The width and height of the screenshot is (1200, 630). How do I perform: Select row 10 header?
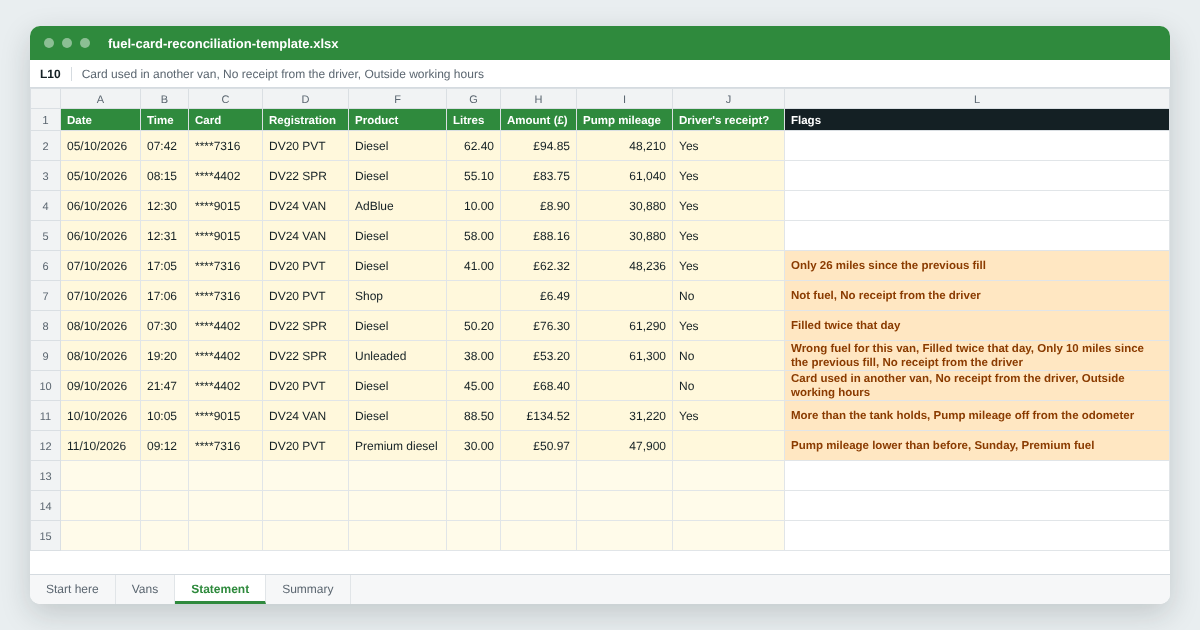pos(45,386)
